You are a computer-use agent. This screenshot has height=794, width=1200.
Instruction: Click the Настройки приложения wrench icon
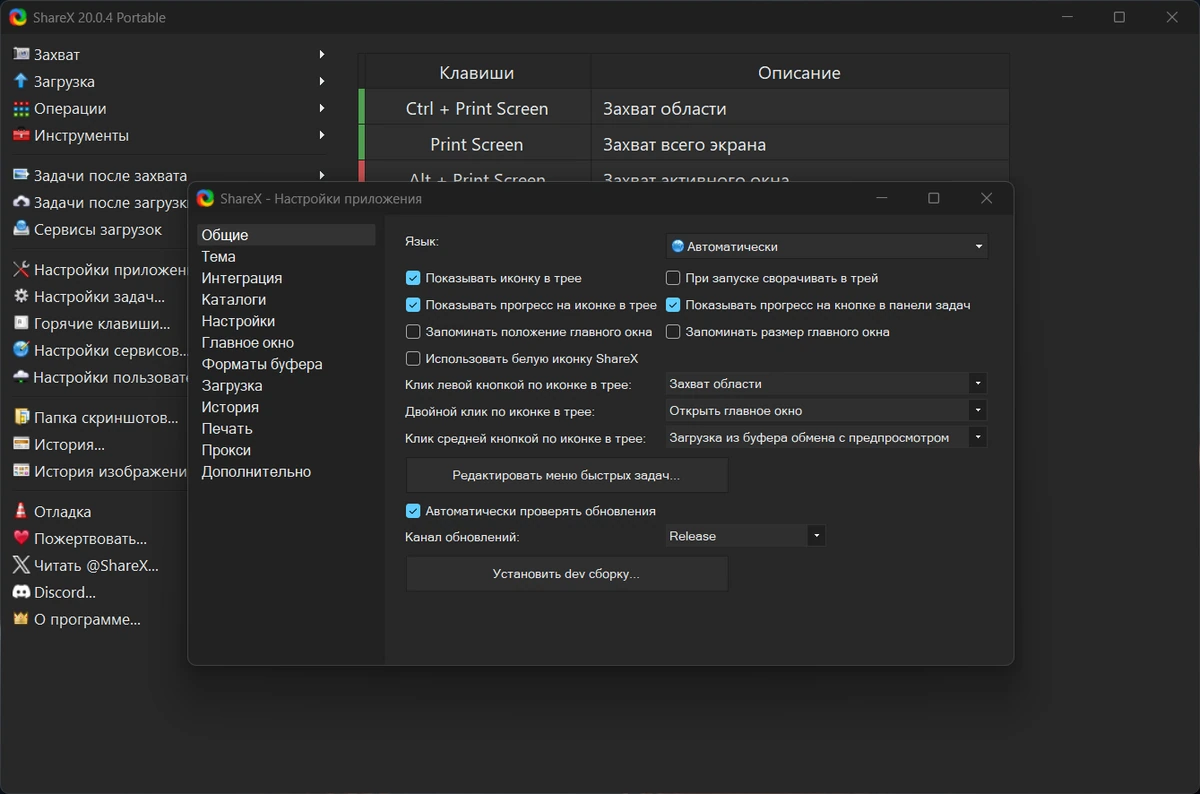coord(21,269)
